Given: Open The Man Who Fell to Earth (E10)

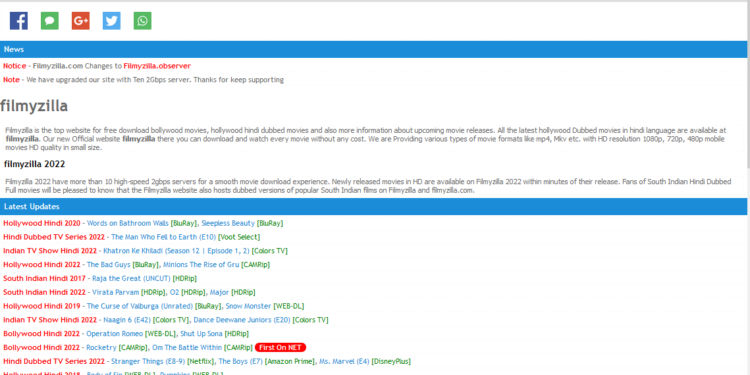Looking at the screenshot, I should click(164, 237).
